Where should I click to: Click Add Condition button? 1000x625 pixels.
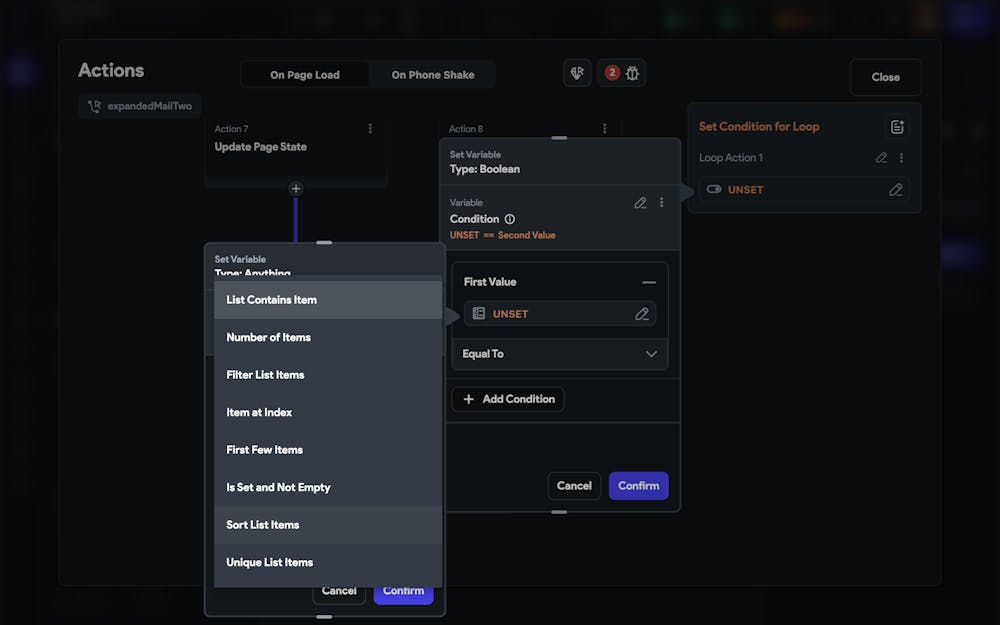(508, 399)
